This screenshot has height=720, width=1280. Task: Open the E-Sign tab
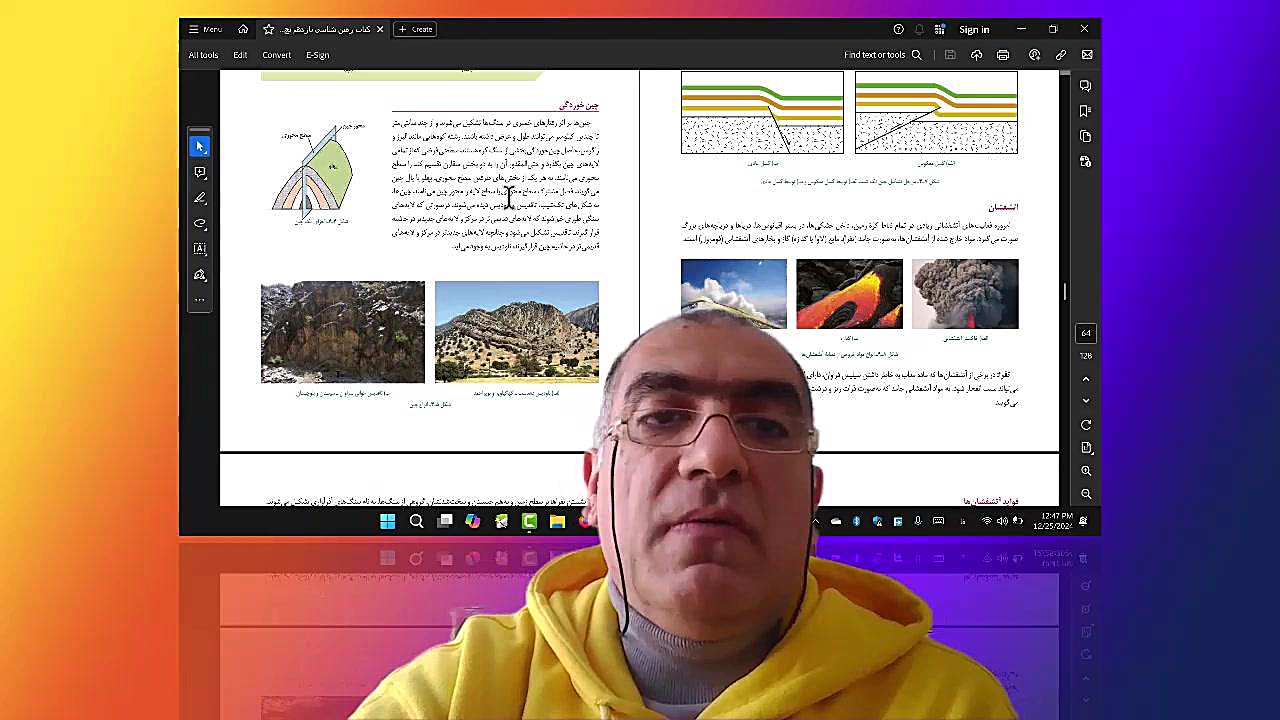(318, 55)
